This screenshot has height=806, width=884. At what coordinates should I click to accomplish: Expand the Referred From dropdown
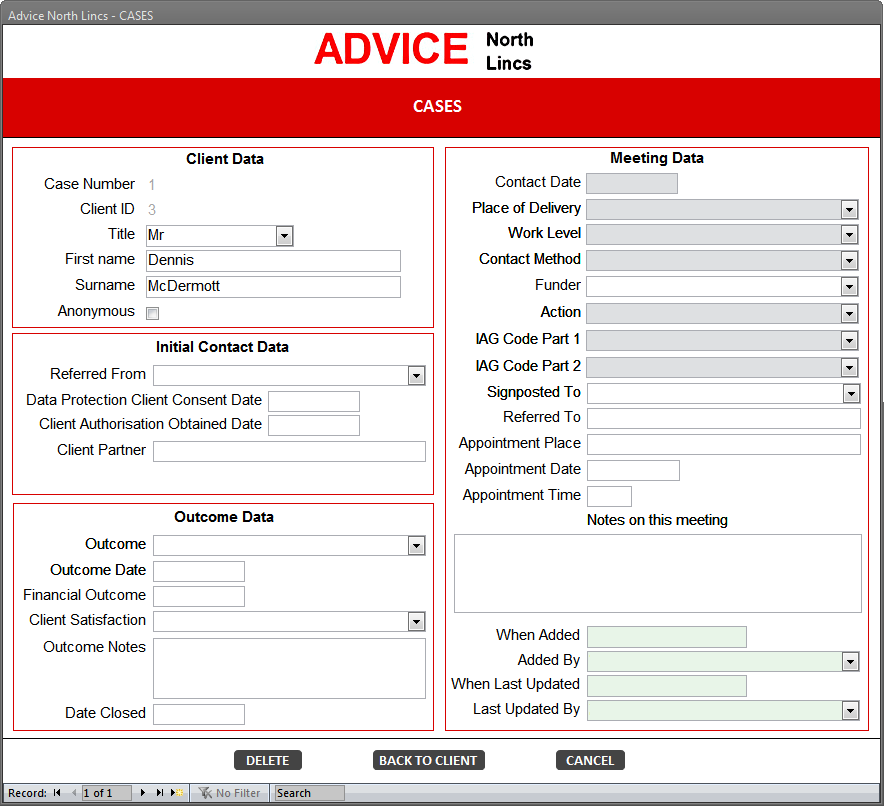[417, 375]
